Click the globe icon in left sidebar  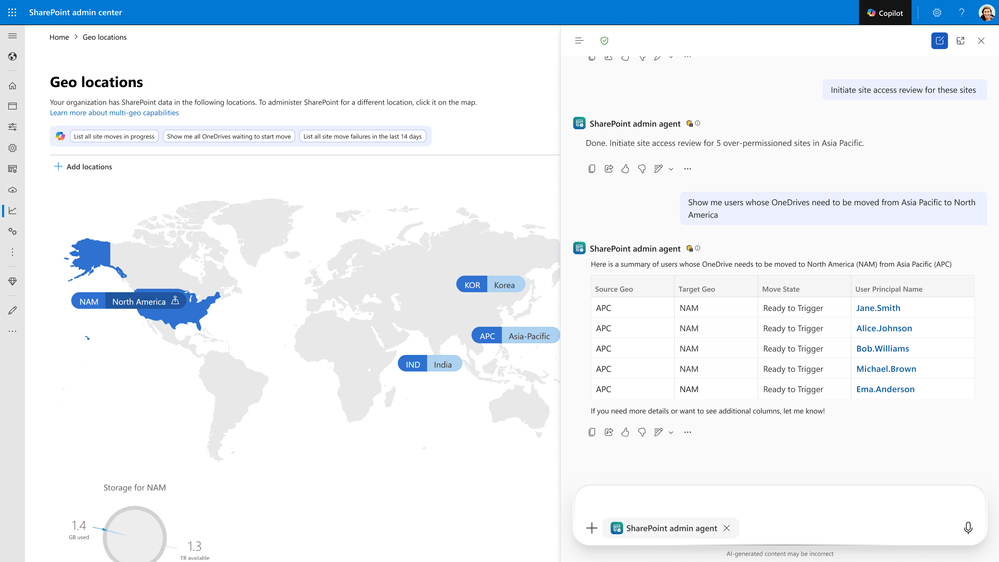pyautogui.click(x=12, y=57)
